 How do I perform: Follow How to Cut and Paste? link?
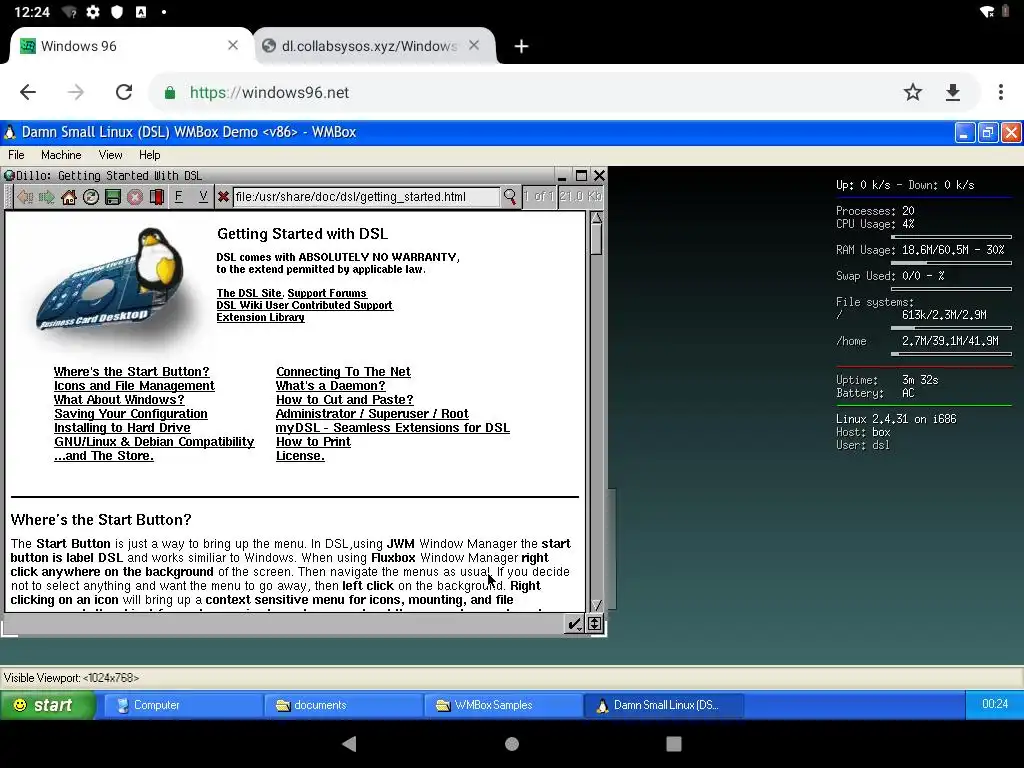coord(344,400)
